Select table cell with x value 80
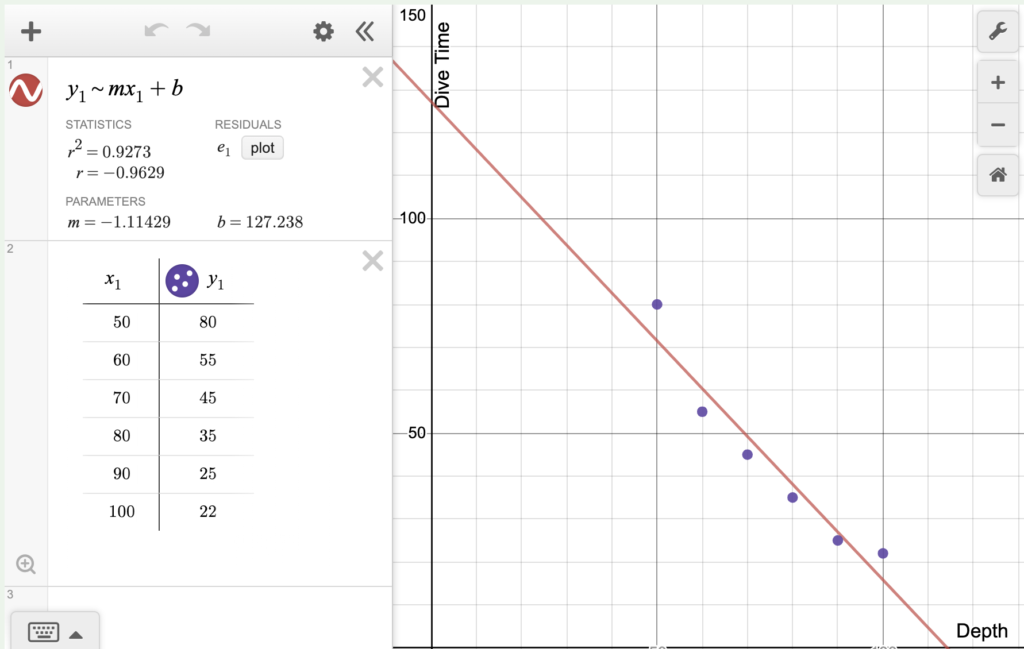The image size is (1024, 649). click(121, 435)
